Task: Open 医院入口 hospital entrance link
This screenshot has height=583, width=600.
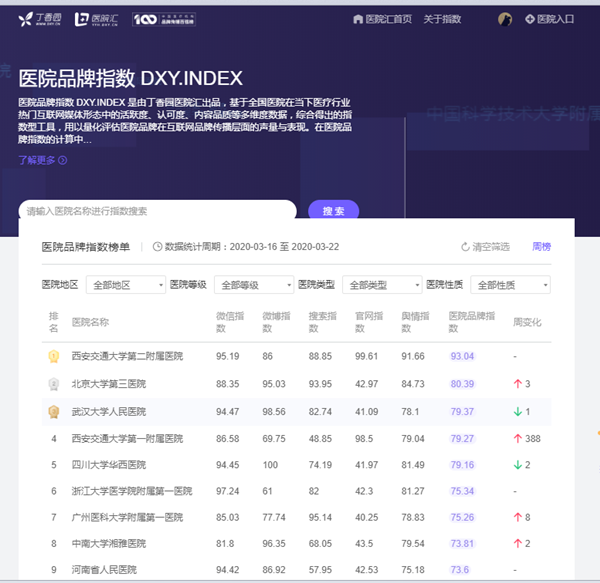Action: [x=549, y=19]
